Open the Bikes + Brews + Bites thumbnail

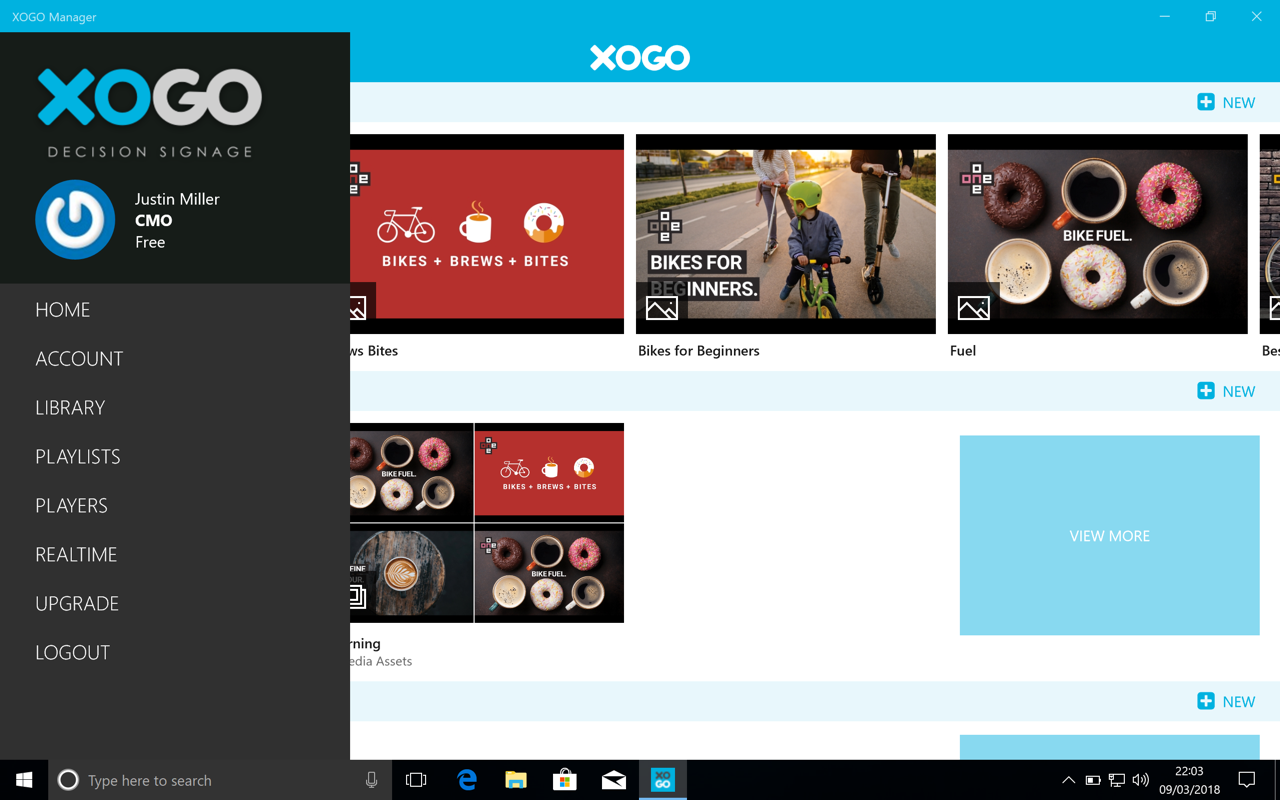click(487, 234)
